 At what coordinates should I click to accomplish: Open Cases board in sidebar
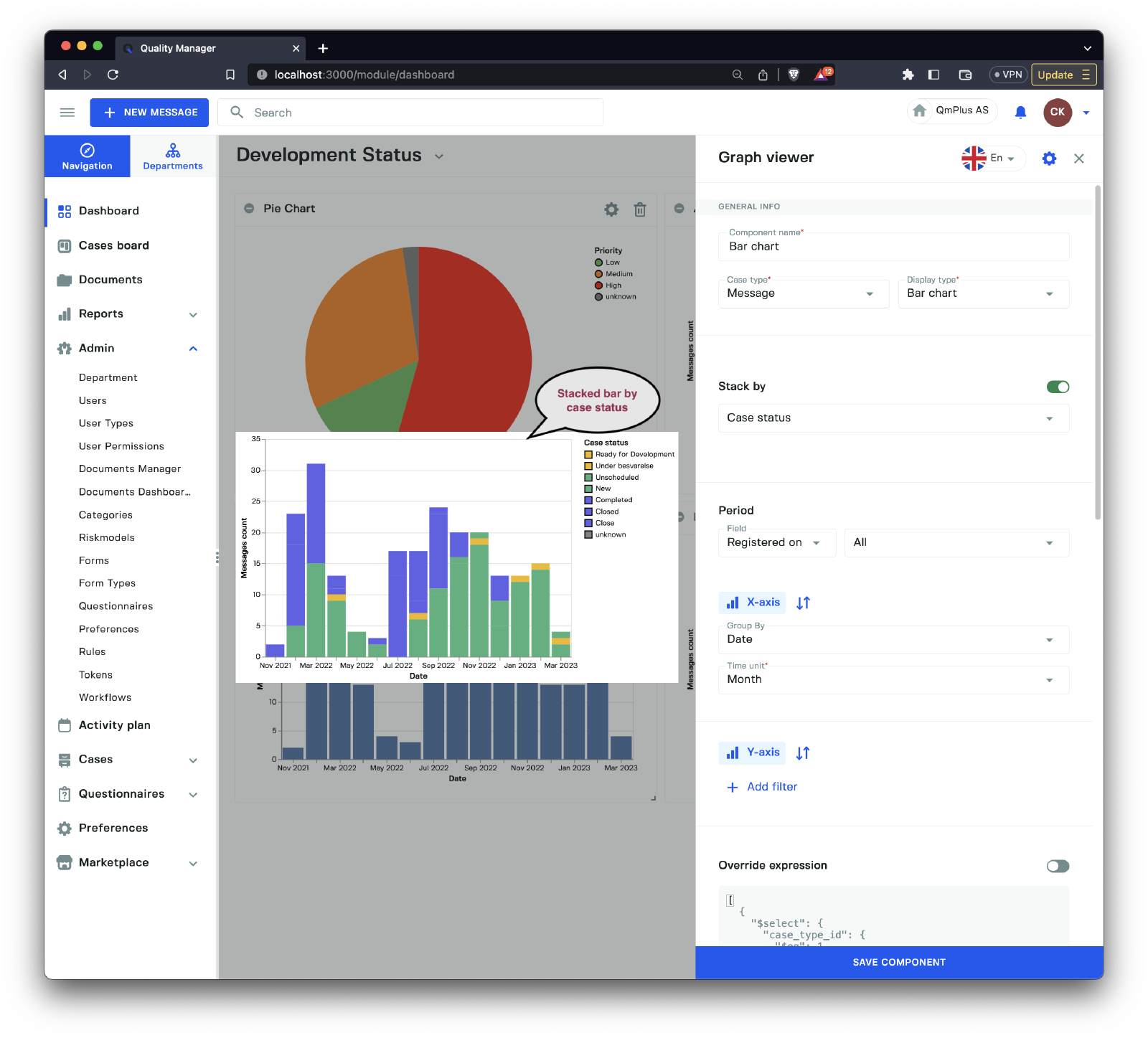113,246
